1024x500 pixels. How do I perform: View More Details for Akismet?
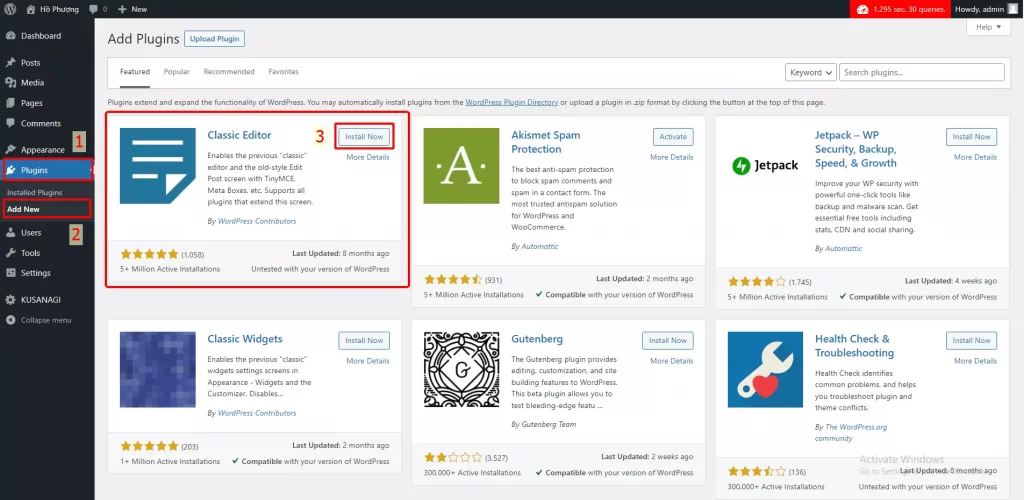(671, 157)
